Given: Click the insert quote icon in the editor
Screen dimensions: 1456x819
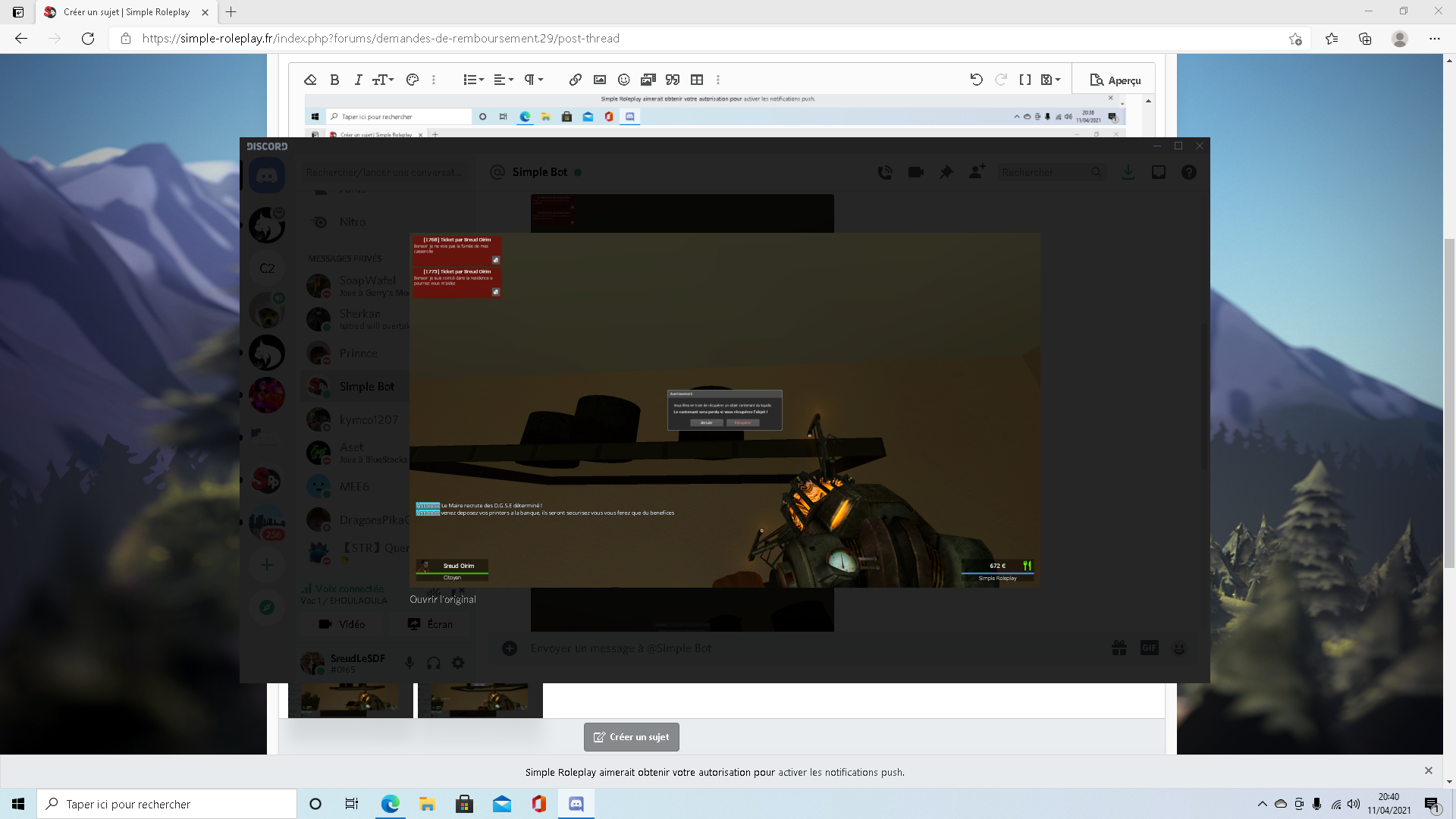Looking at the screenshot, I should [673, 80].
